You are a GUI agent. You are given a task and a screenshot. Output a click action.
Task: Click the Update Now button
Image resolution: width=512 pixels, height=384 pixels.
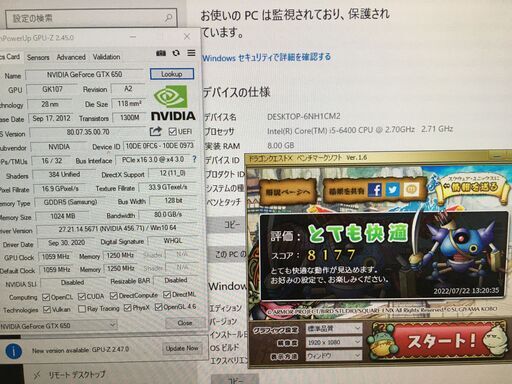click(x=182, y=348)
